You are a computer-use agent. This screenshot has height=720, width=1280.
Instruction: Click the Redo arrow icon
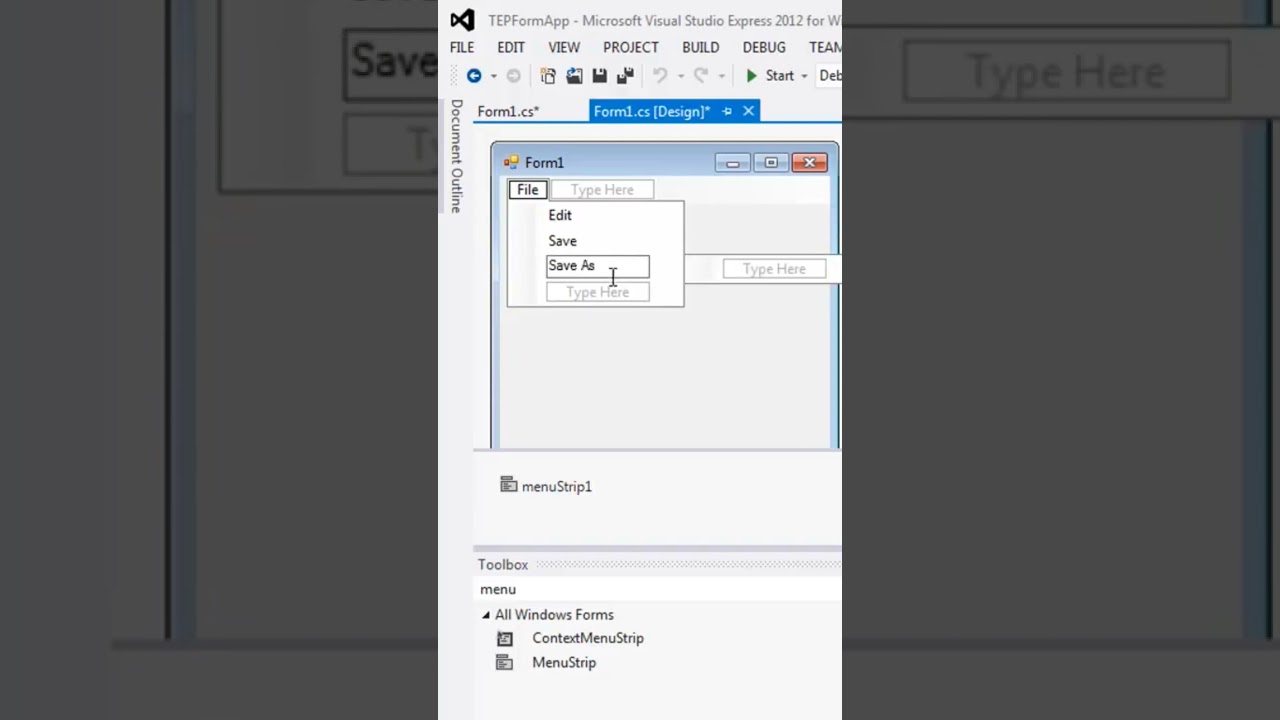(x=701, y=76)
